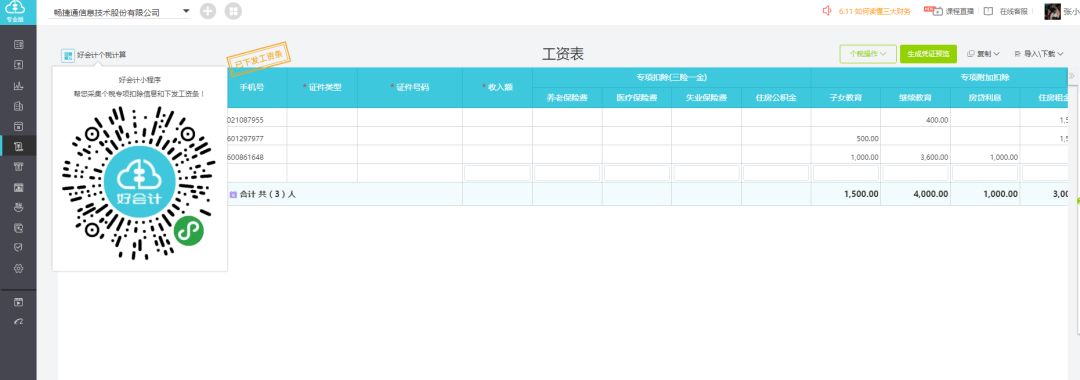Click the 证件号码 column header

[x=410, y=87]
